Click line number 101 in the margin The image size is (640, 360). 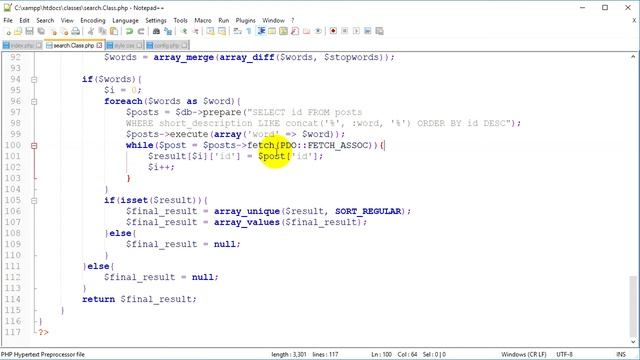click(13, 156)
